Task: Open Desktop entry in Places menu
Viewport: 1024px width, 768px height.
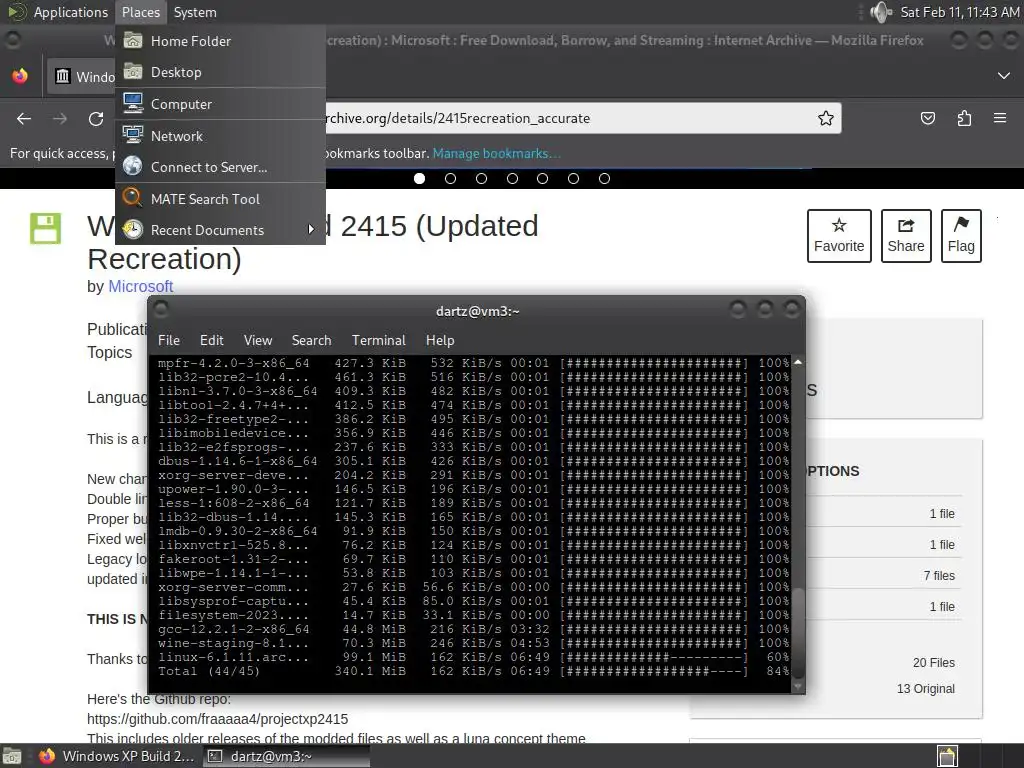Action: point(220,72)
